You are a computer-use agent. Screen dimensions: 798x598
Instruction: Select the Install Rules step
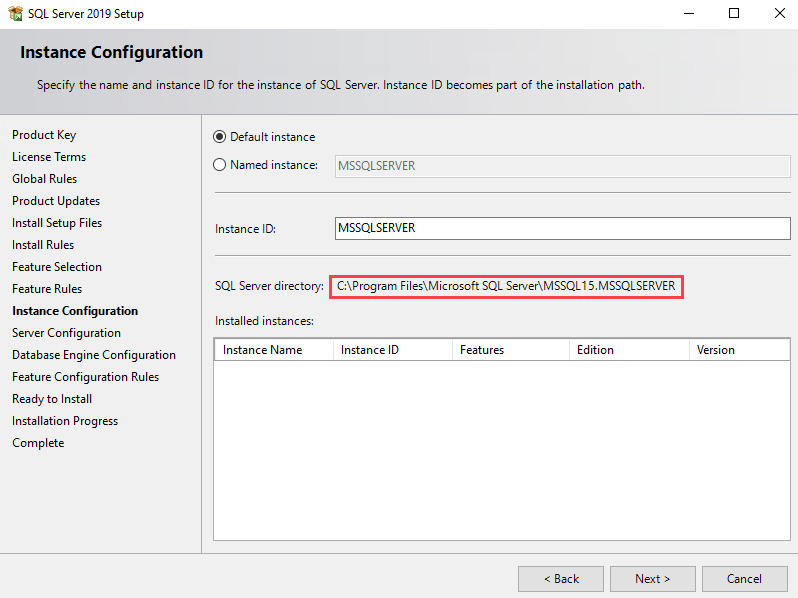click(43, 245)
